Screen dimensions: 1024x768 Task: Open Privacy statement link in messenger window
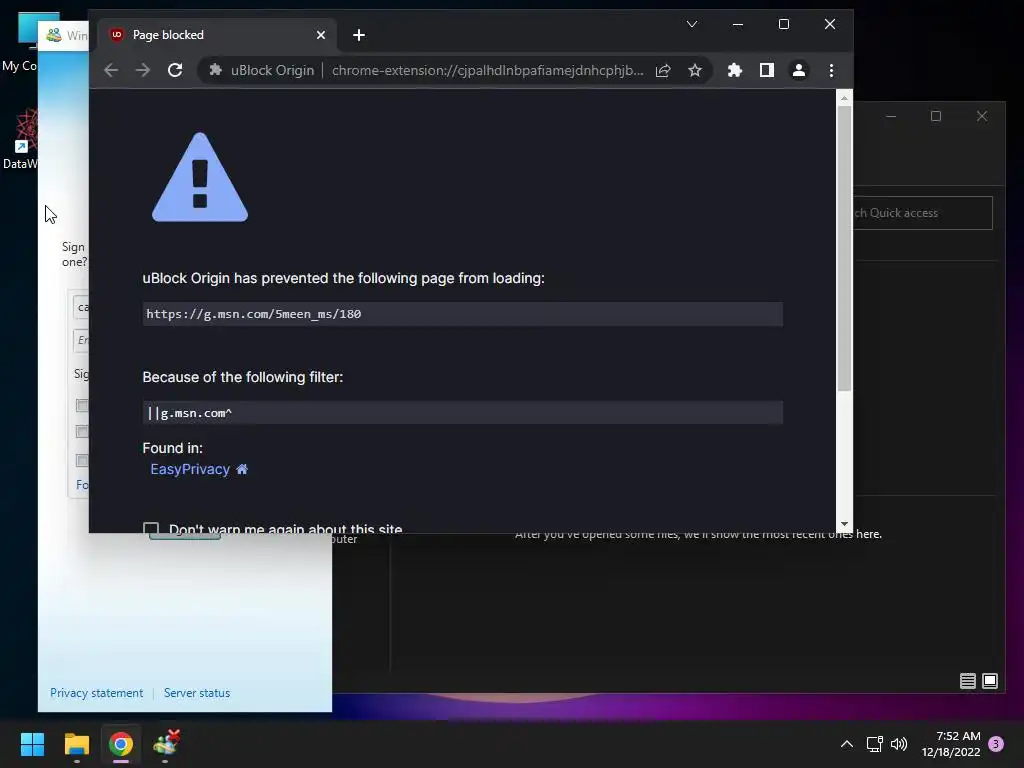click(97, 693)
